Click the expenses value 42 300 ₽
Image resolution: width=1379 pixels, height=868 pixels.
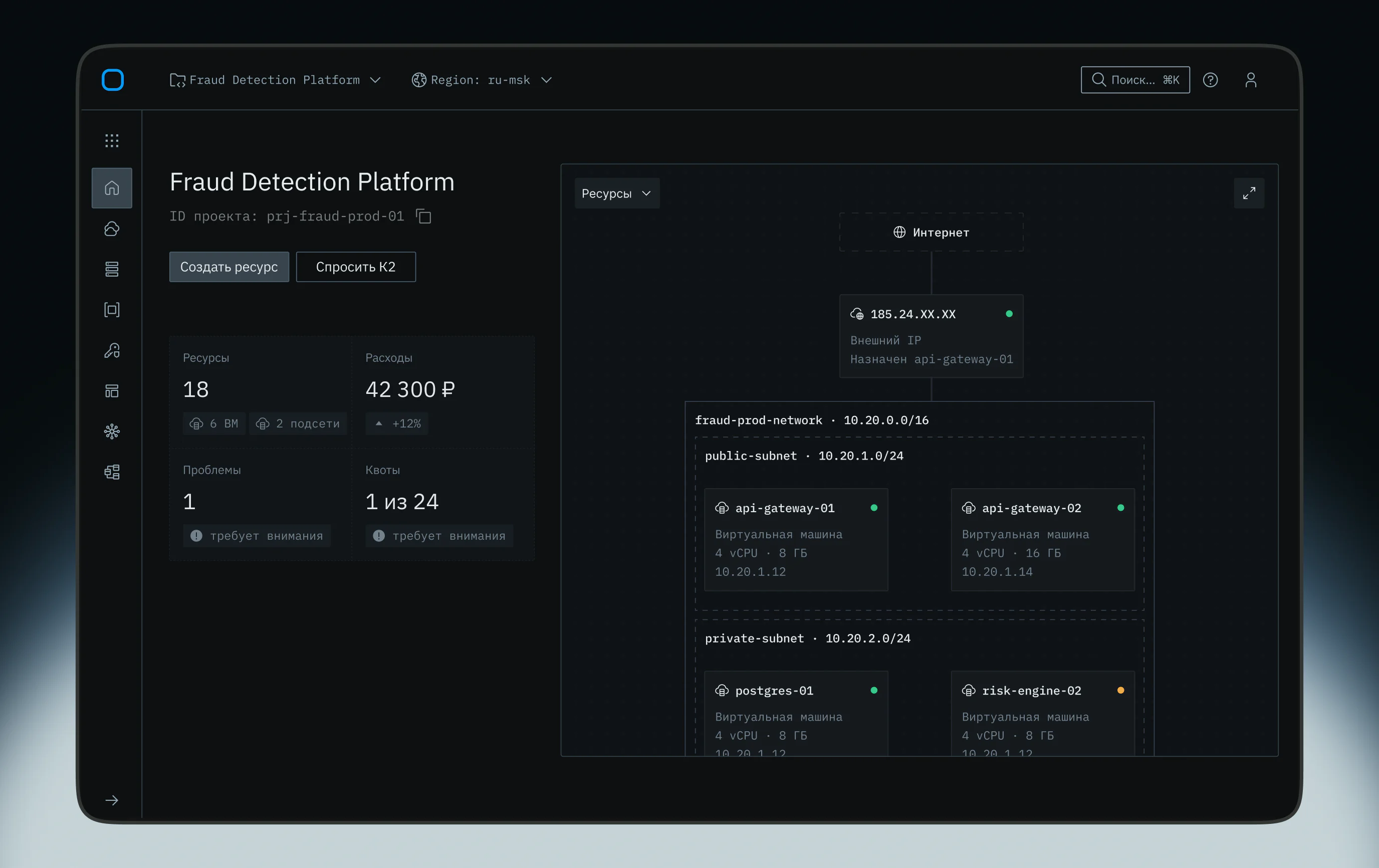point(410,389)
